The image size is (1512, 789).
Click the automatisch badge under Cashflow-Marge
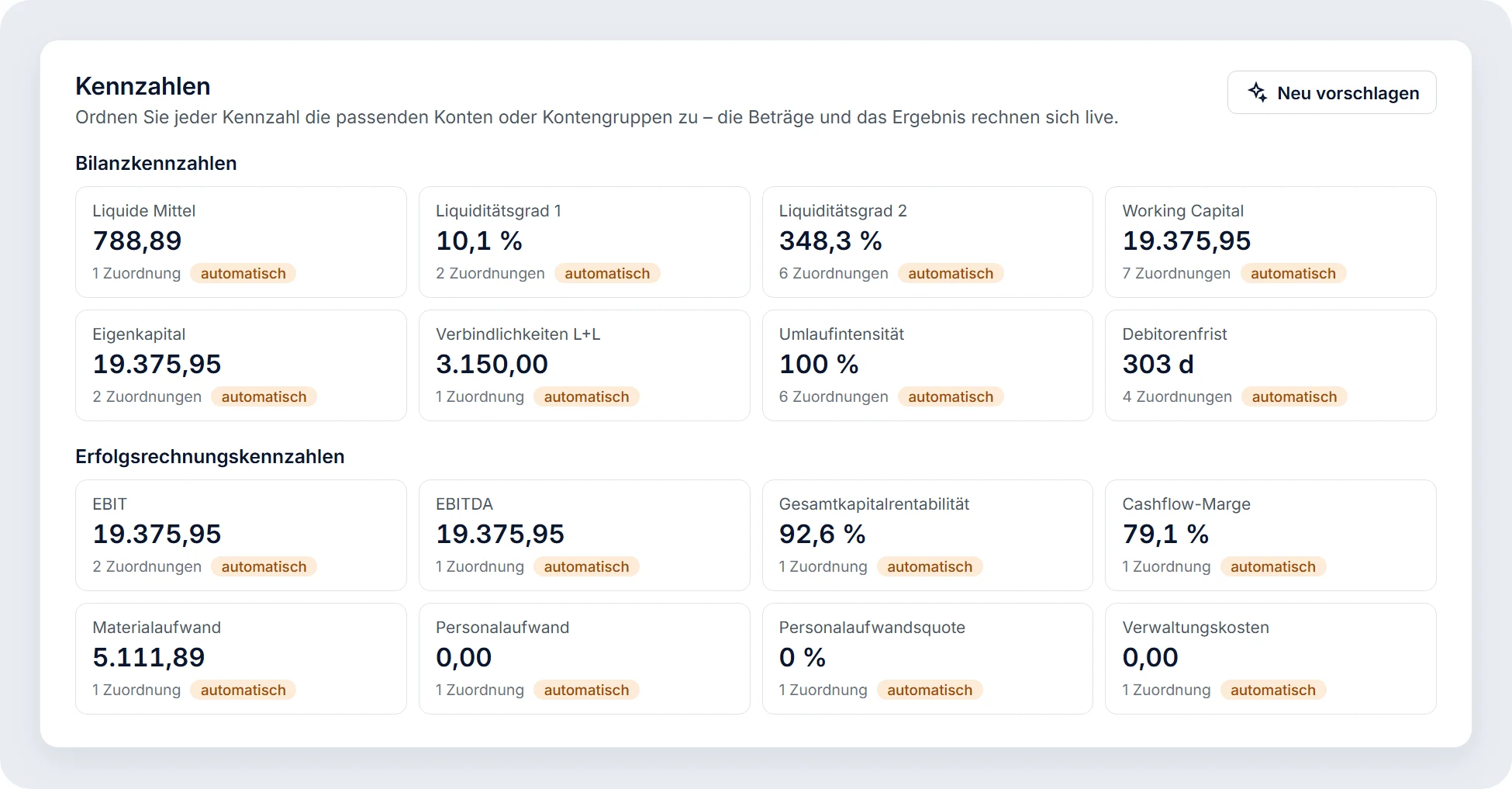tap(1273, 566)
